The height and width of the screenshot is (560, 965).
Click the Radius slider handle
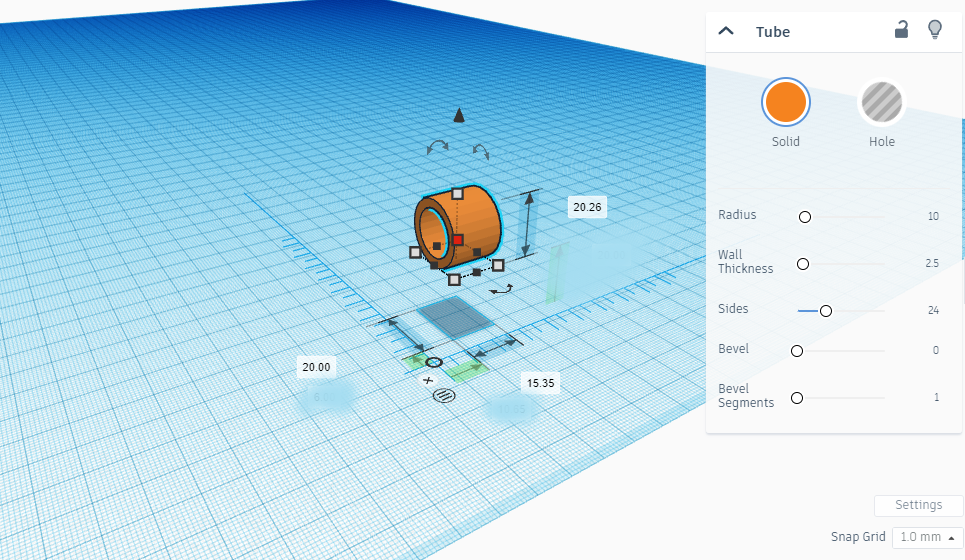pyautogui.click(x=804, y=217)
